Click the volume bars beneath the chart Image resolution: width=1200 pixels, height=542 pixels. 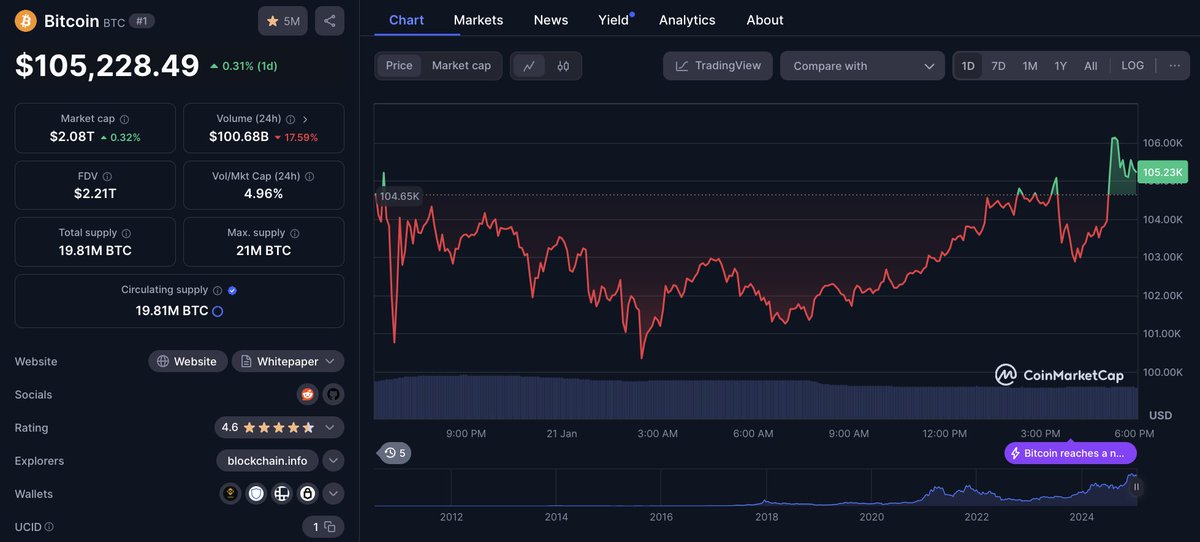(x=756, y=398)
